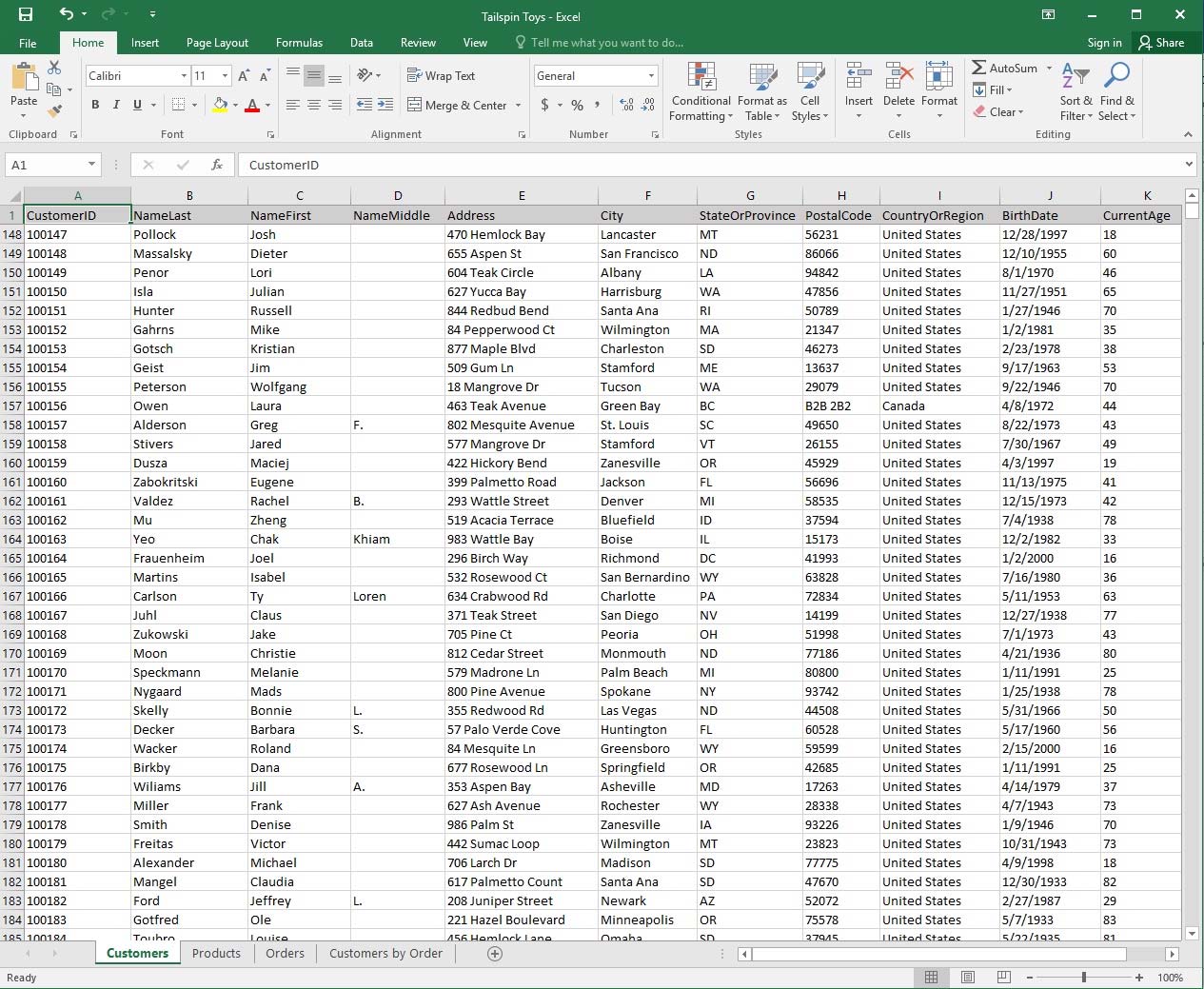Click the Insert Function fx icon
The width and height of the screenshot is (1204, 989).
tap(217, 165)
